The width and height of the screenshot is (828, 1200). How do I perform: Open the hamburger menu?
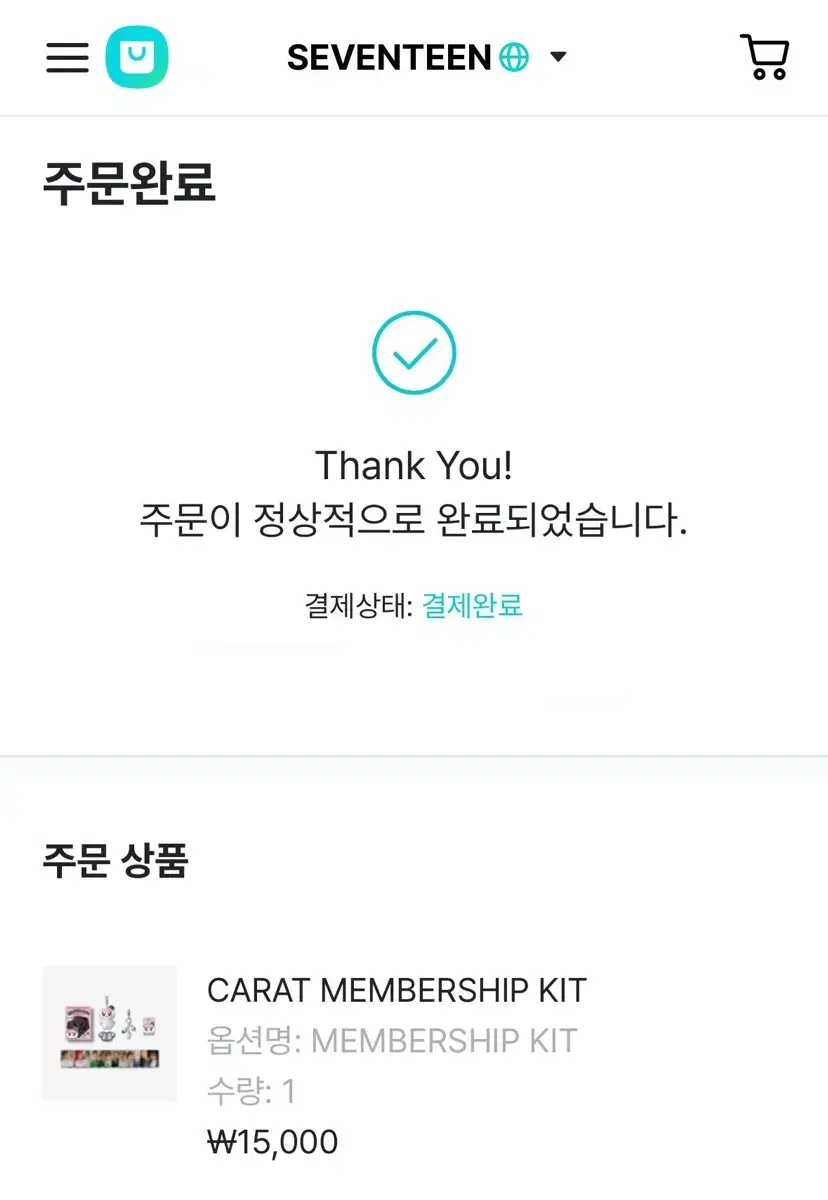(x=67, y=58)
